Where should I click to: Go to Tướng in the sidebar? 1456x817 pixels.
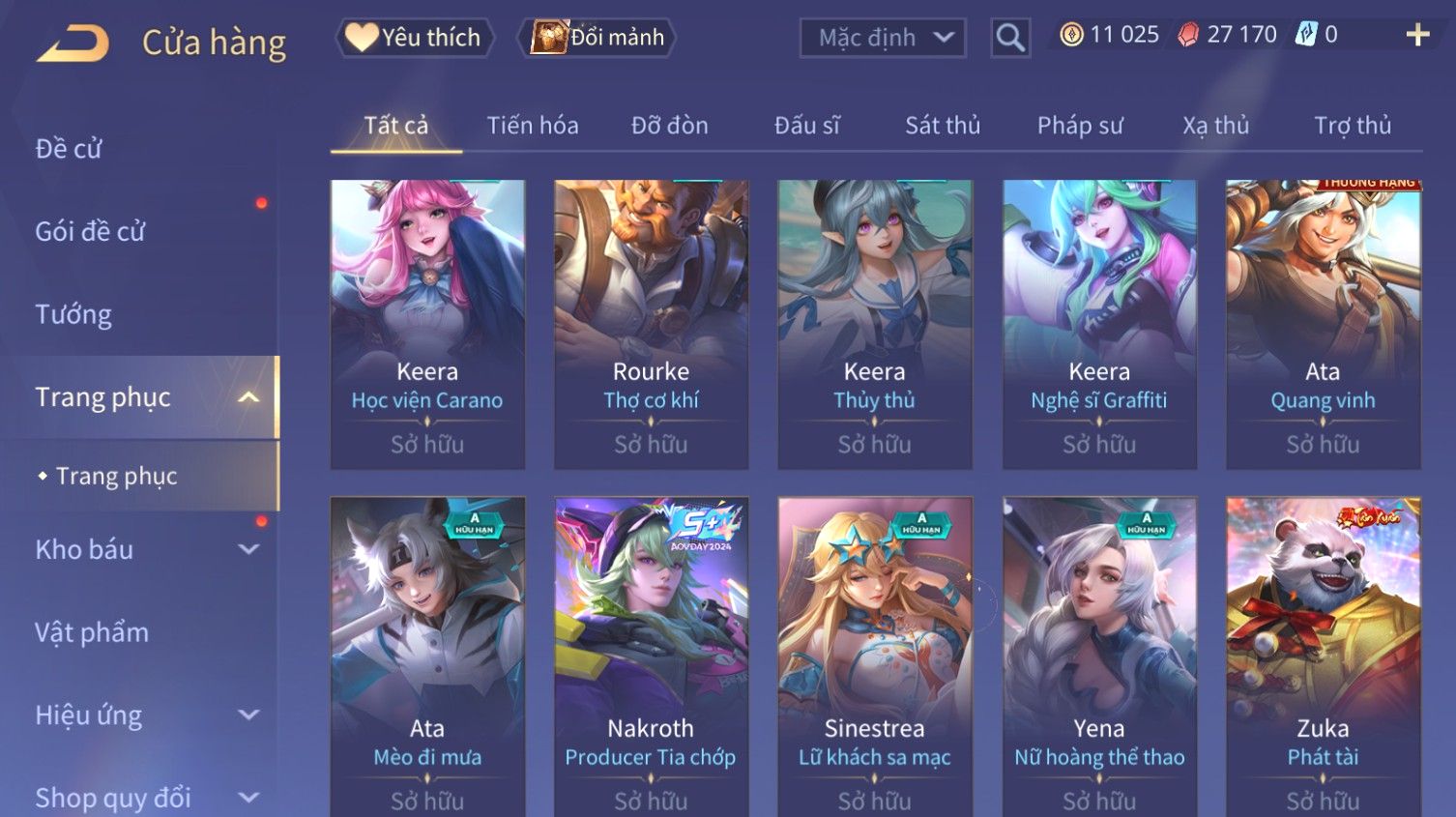[x=73, y=314]
